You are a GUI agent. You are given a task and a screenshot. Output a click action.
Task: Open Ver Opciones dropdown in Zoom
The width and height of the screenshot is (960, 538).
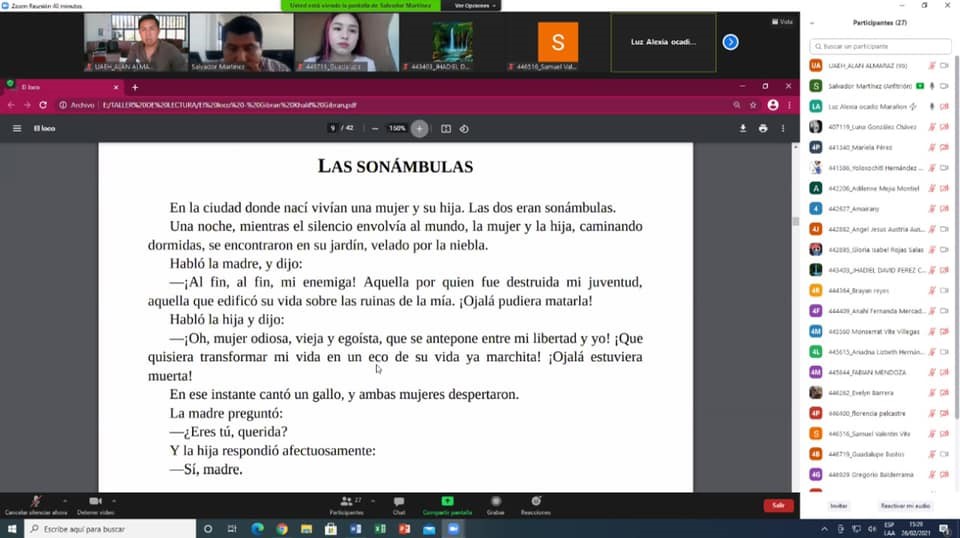click(x=475, y=6)
